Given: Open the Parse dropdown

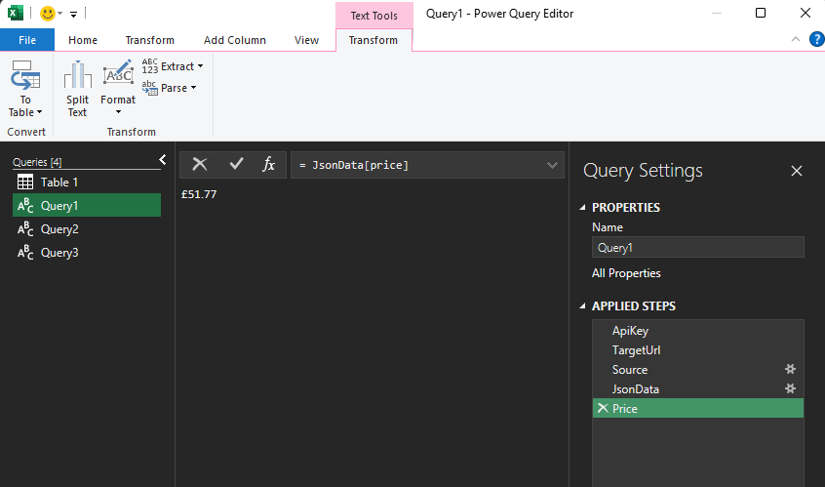Looking at the screenshot, I should click(169, 88).
